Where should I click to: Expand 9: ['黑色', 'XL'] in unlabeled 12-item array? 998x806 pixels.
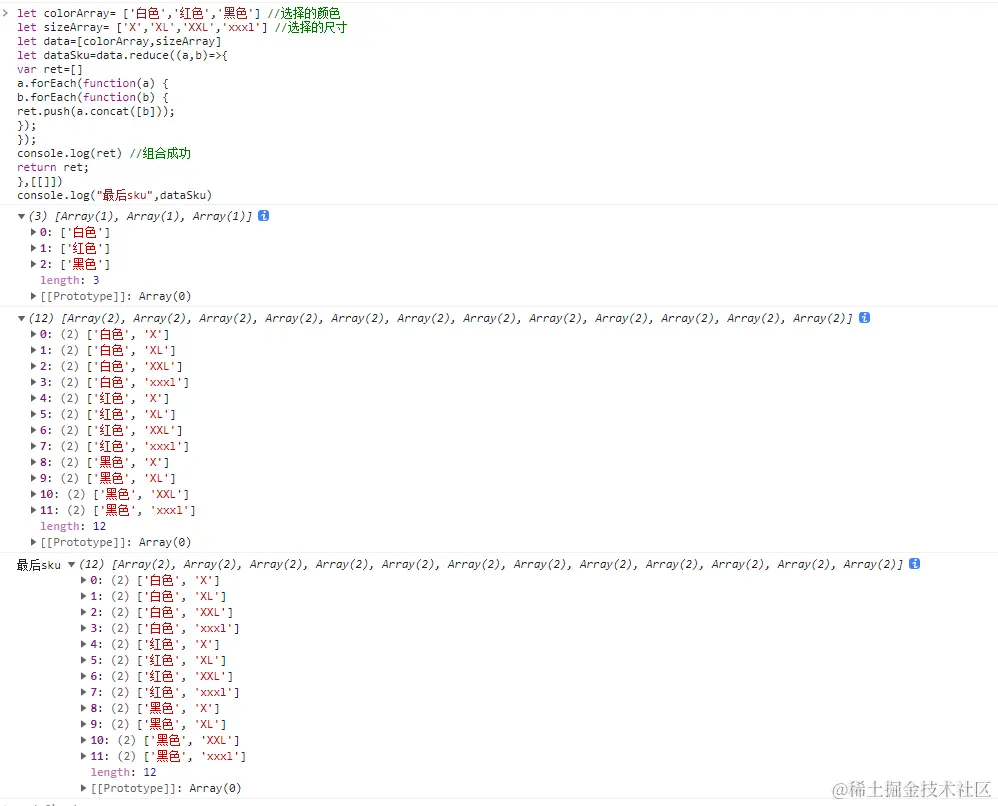33,478
